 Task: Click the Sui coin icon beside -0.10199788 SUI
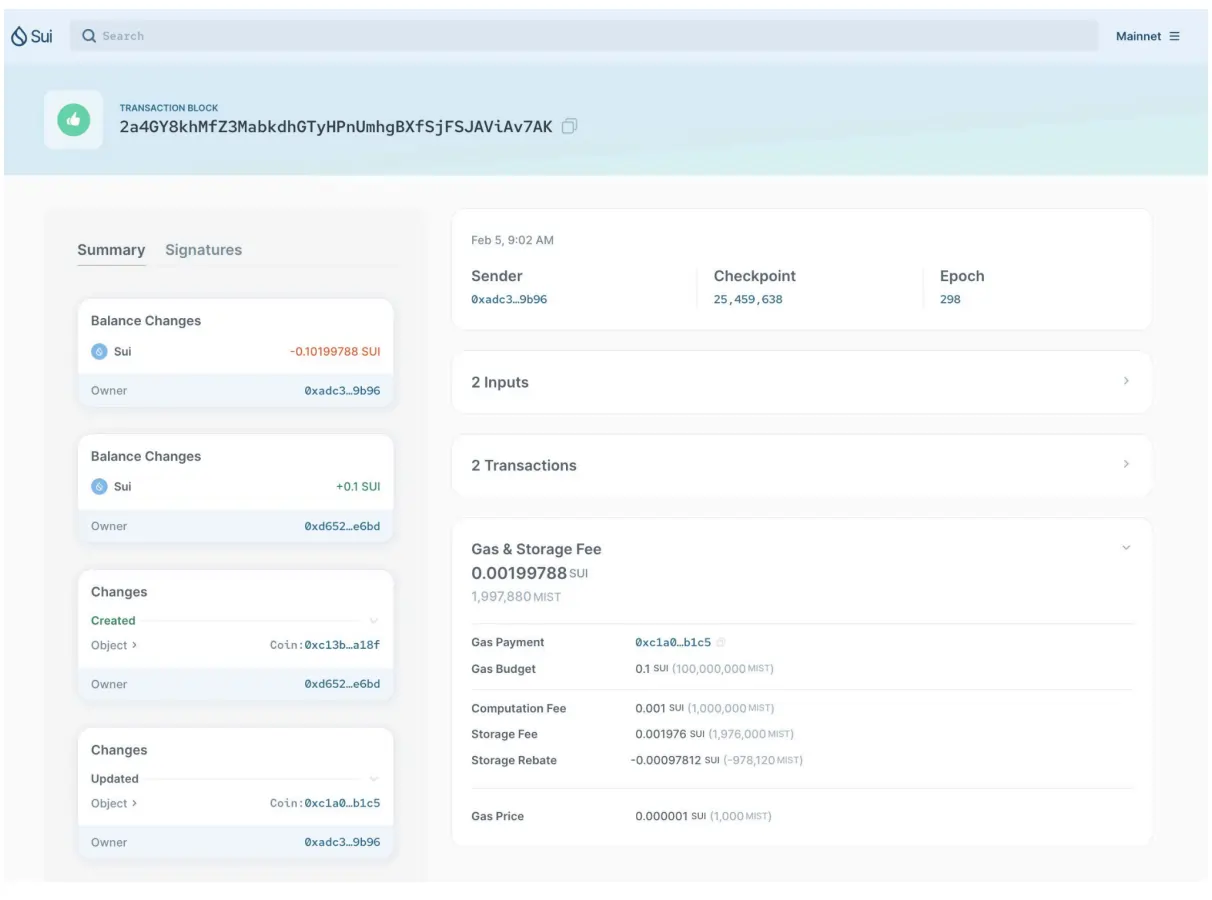pos(99,352)
